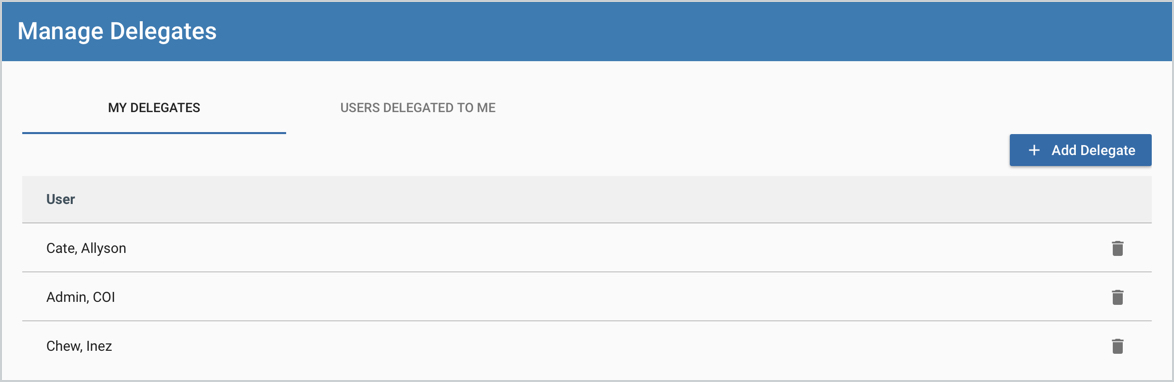Click the Manage Delegates page title
Screen dimensions: 1174x382
point(117,31)
